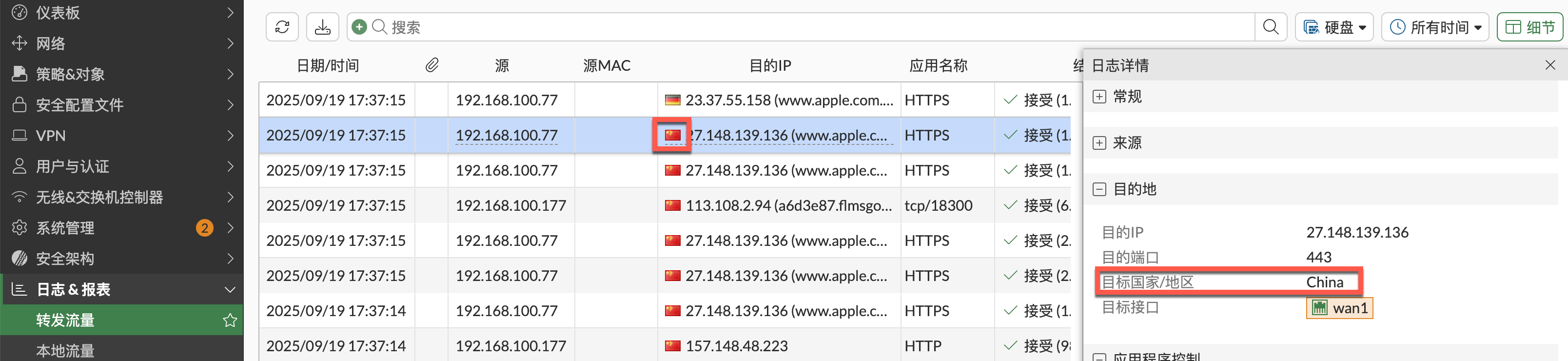Click the Security Fabric icon
Image resolution: width=1568 pixels, height=361 pixels.
pos(20,258)
